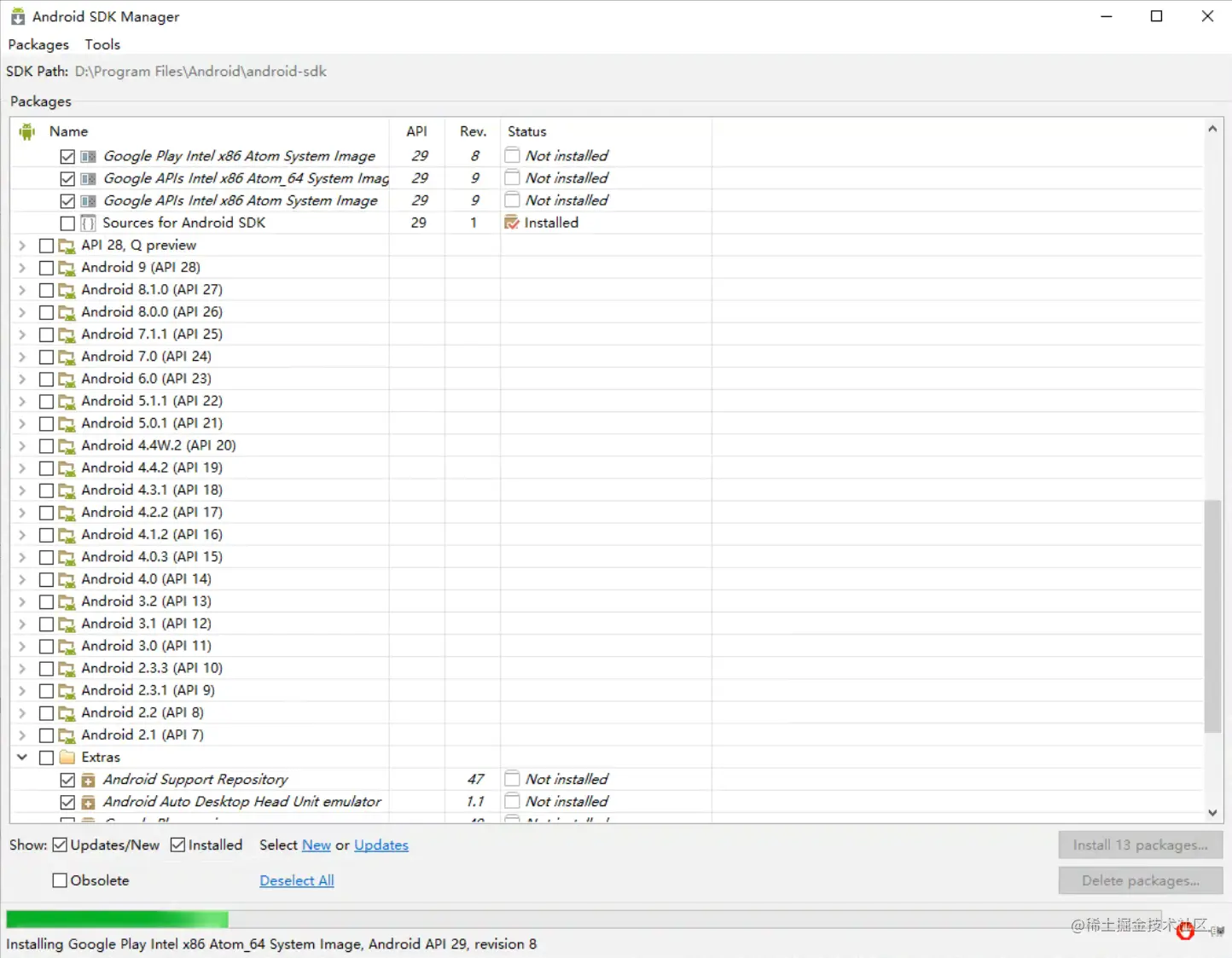
Task: Expand the API 28, Q preview node
Action: (x=22, y=246)
